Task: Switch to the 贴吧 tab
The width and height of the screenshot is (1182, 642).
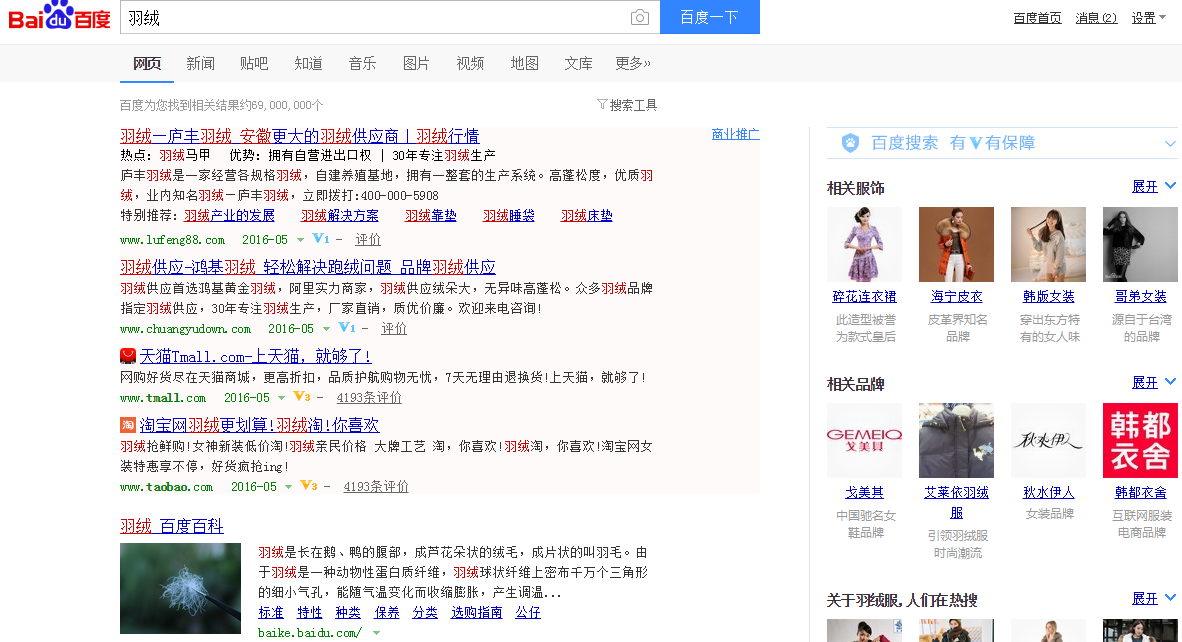Action: [254, 63]
